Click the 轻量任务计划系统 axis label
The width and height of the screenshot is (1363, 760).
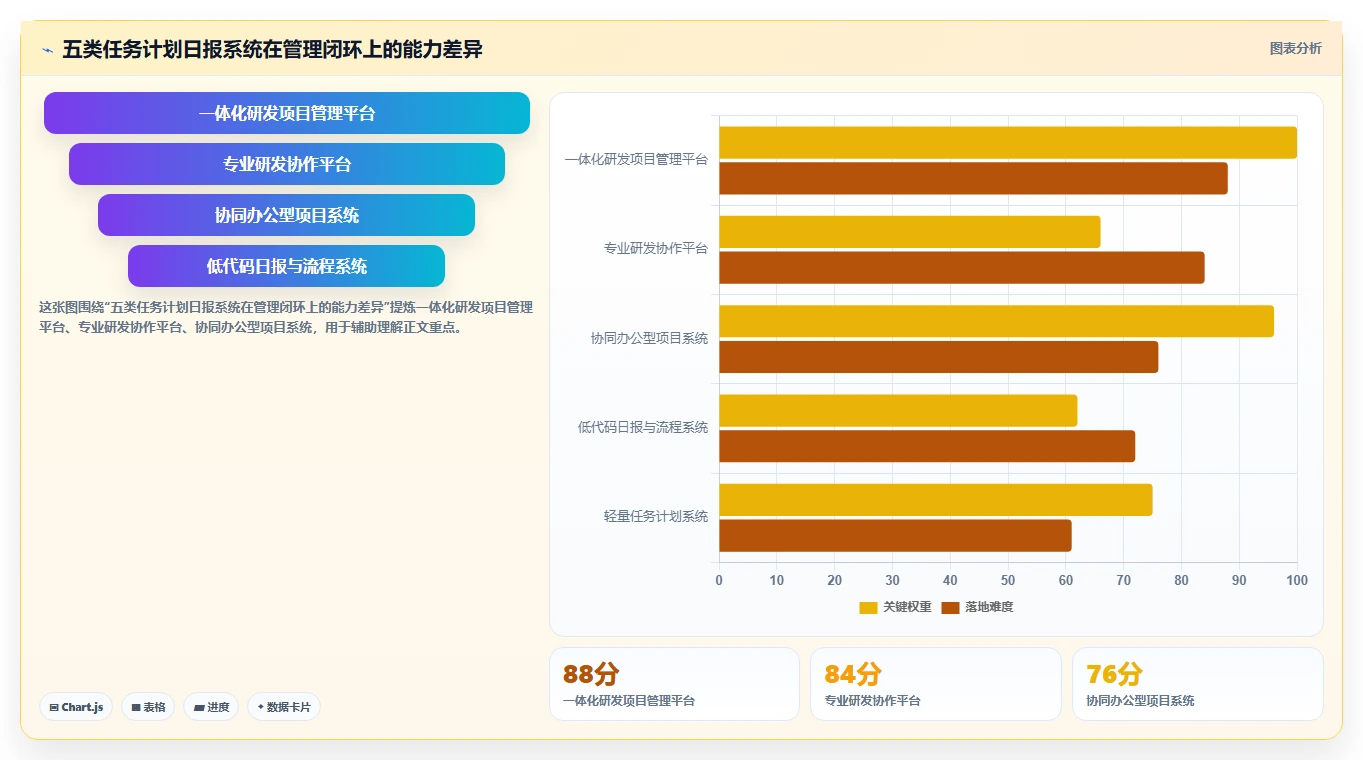[656, 517]
